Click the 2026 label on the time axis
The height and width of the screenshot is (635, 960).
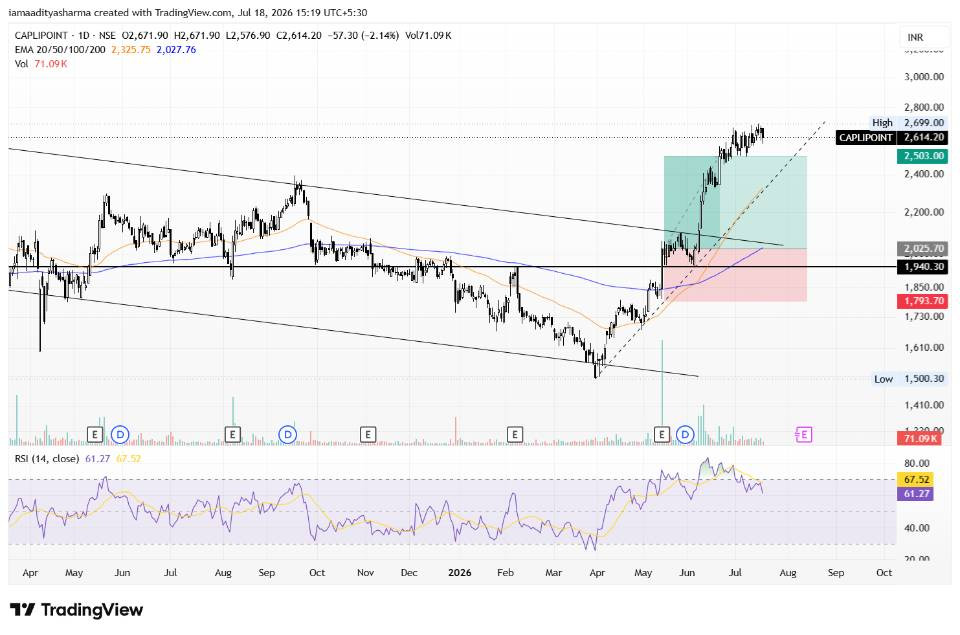(x=460, y=573)
